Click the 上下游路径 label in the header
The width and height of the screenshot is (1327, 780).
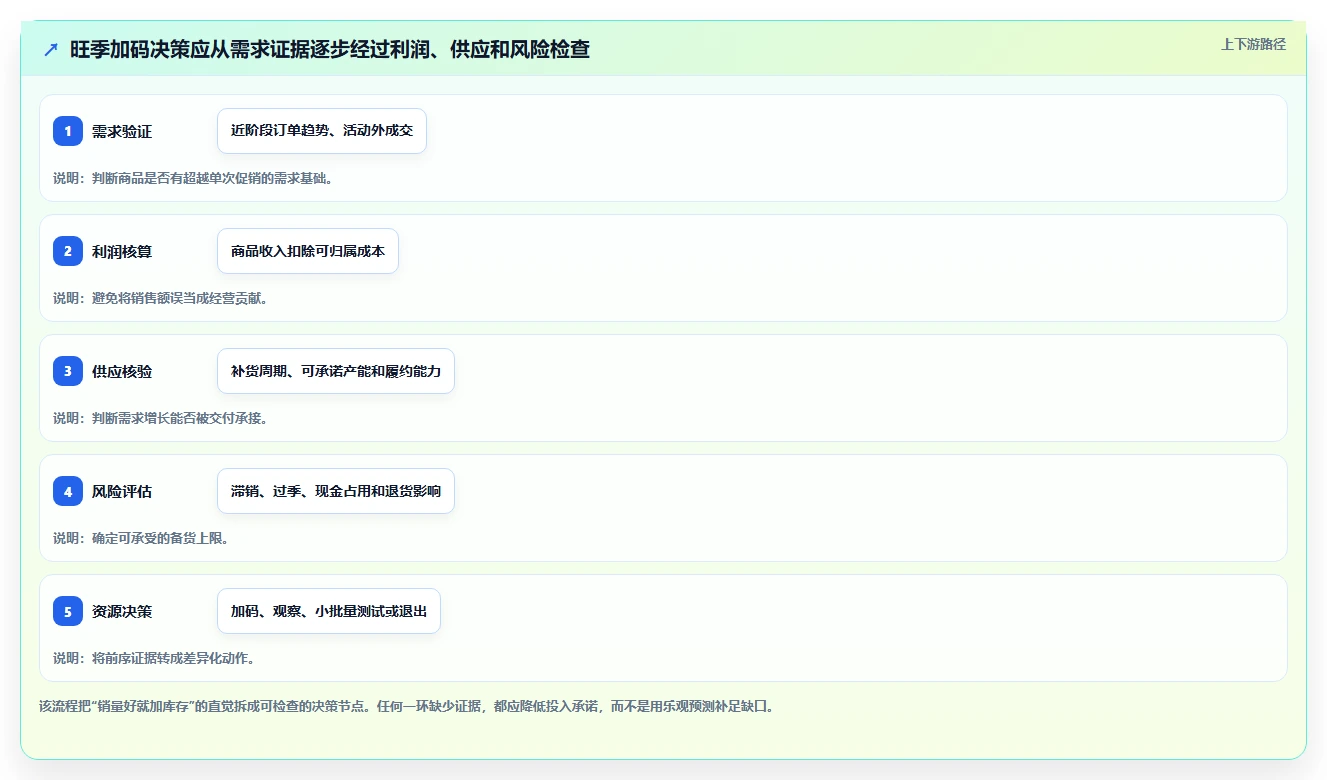point(1253,44)
